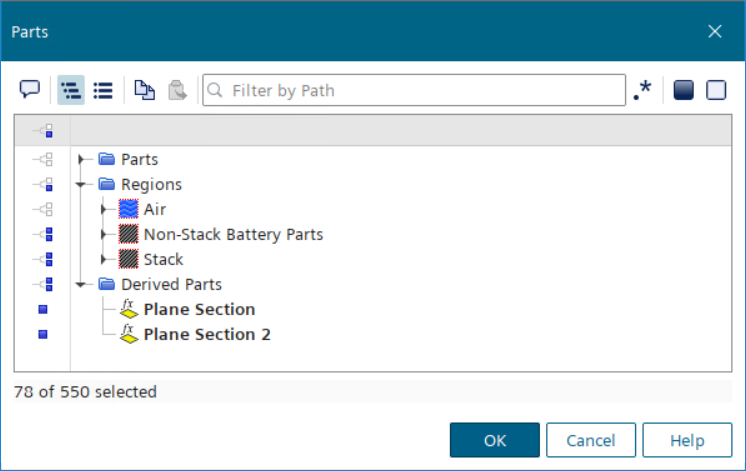The width and height of the screenshot is (746, 471).
Task: Expand the Parts folder node
Action: click(82, 160)
